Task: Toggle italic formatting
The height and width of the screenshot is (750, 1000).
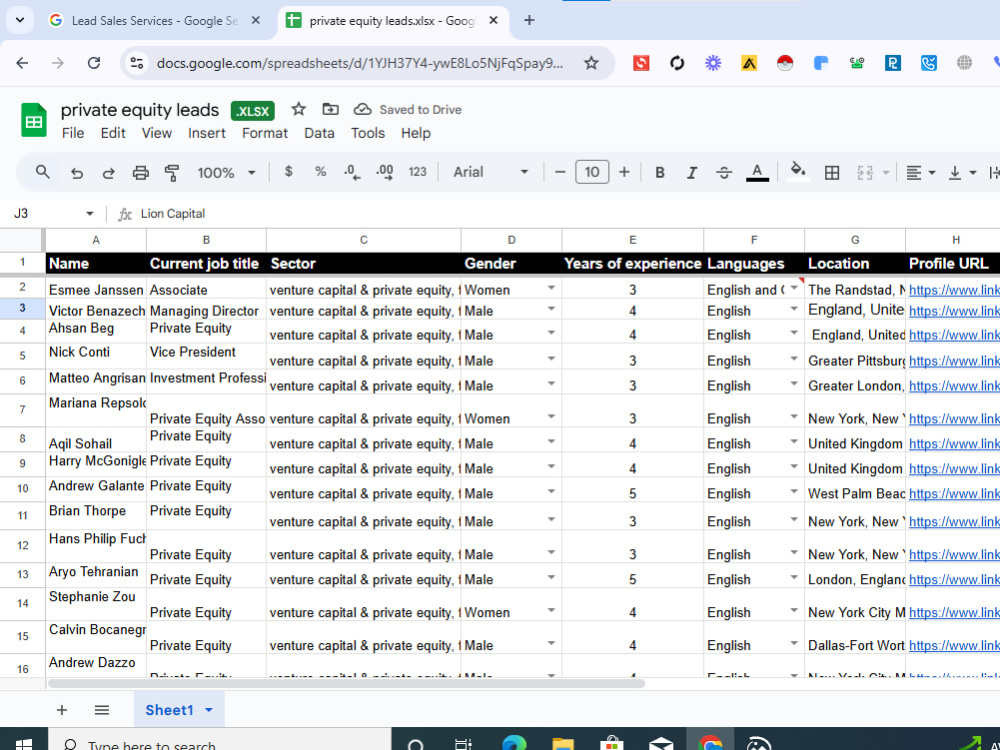Action: pos(691,172)
